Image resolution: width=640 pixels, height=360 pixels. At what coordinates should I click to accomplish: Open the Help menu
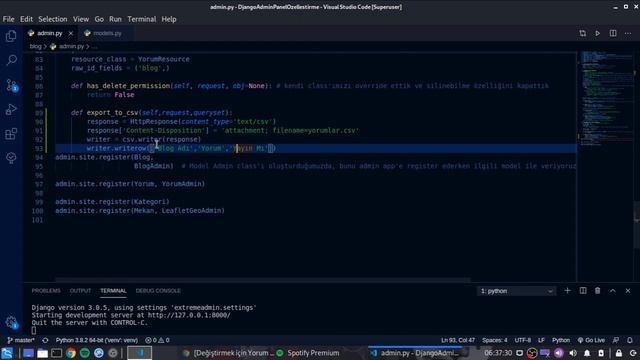point(169,19)
